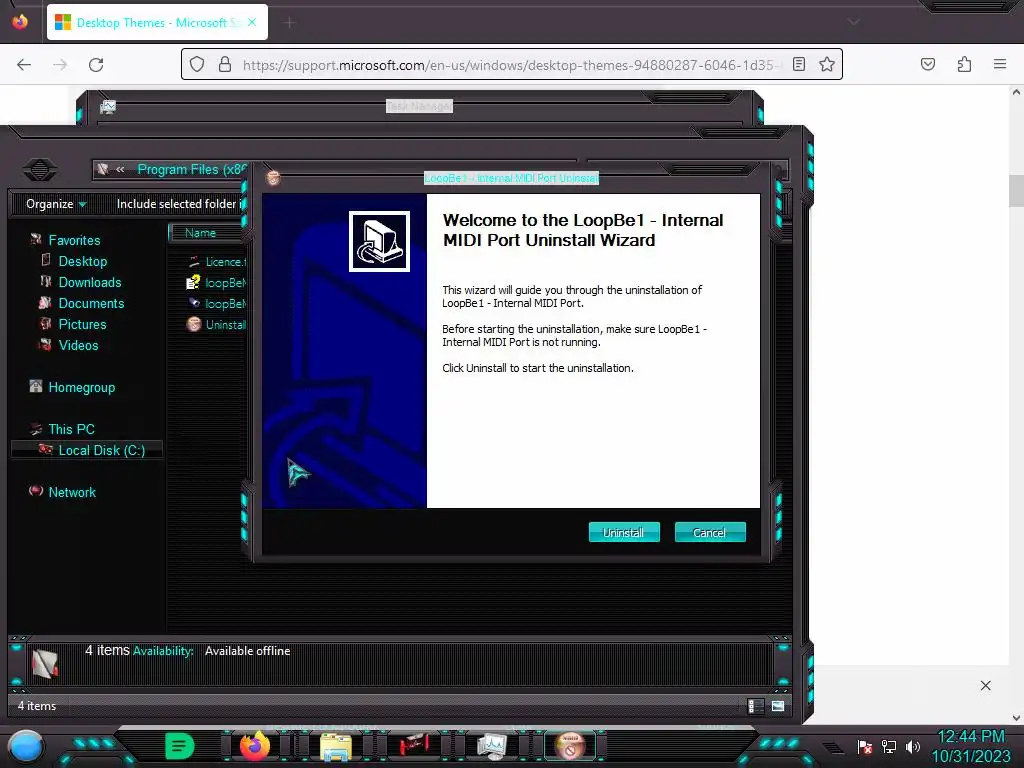This screenshot has width=1024, height=768.
Task: Dismiss page banner with X button
Action: (x=985, y=685)
